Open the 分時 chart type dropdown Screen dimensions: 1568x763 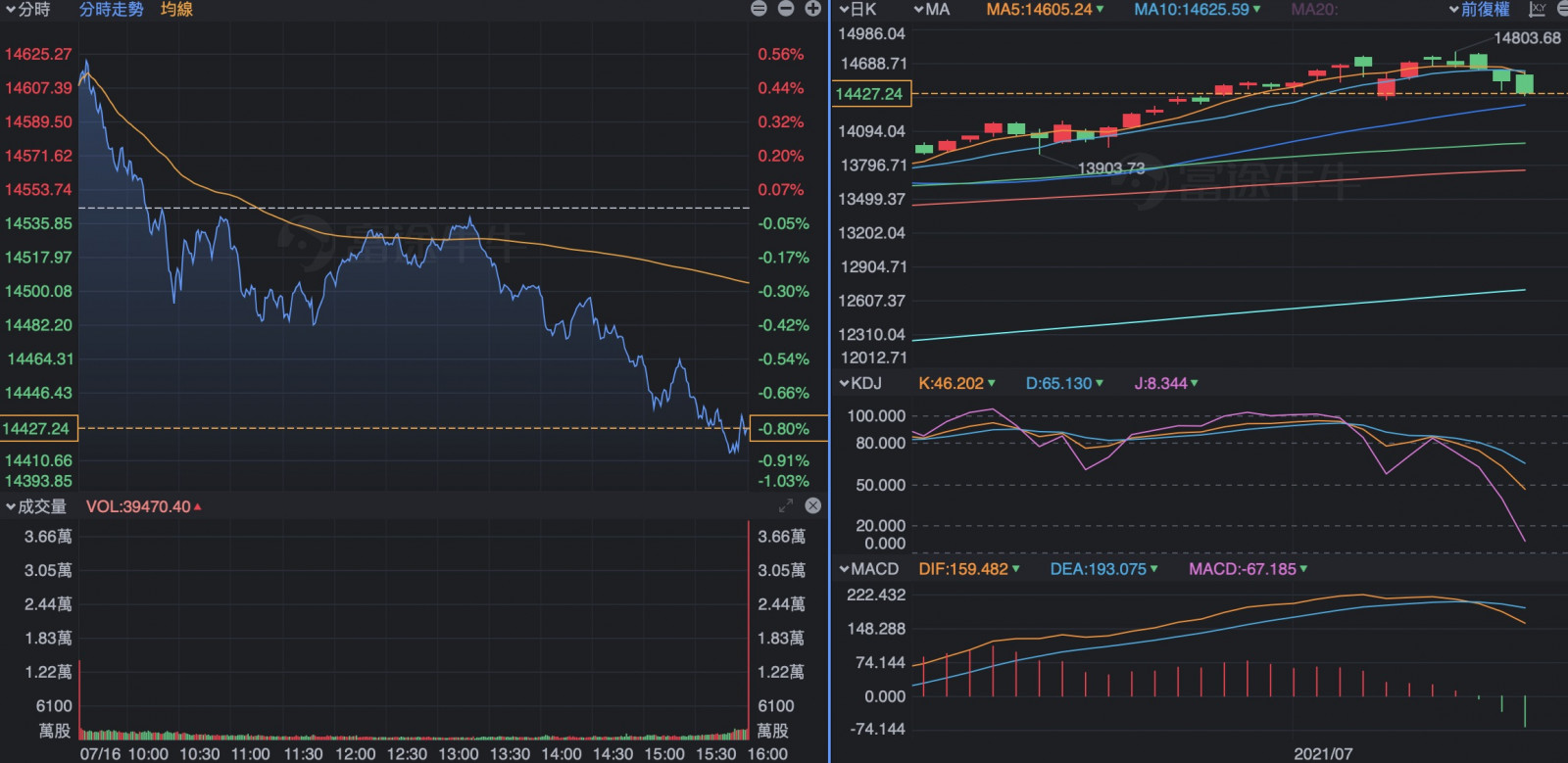click(27, 10)
